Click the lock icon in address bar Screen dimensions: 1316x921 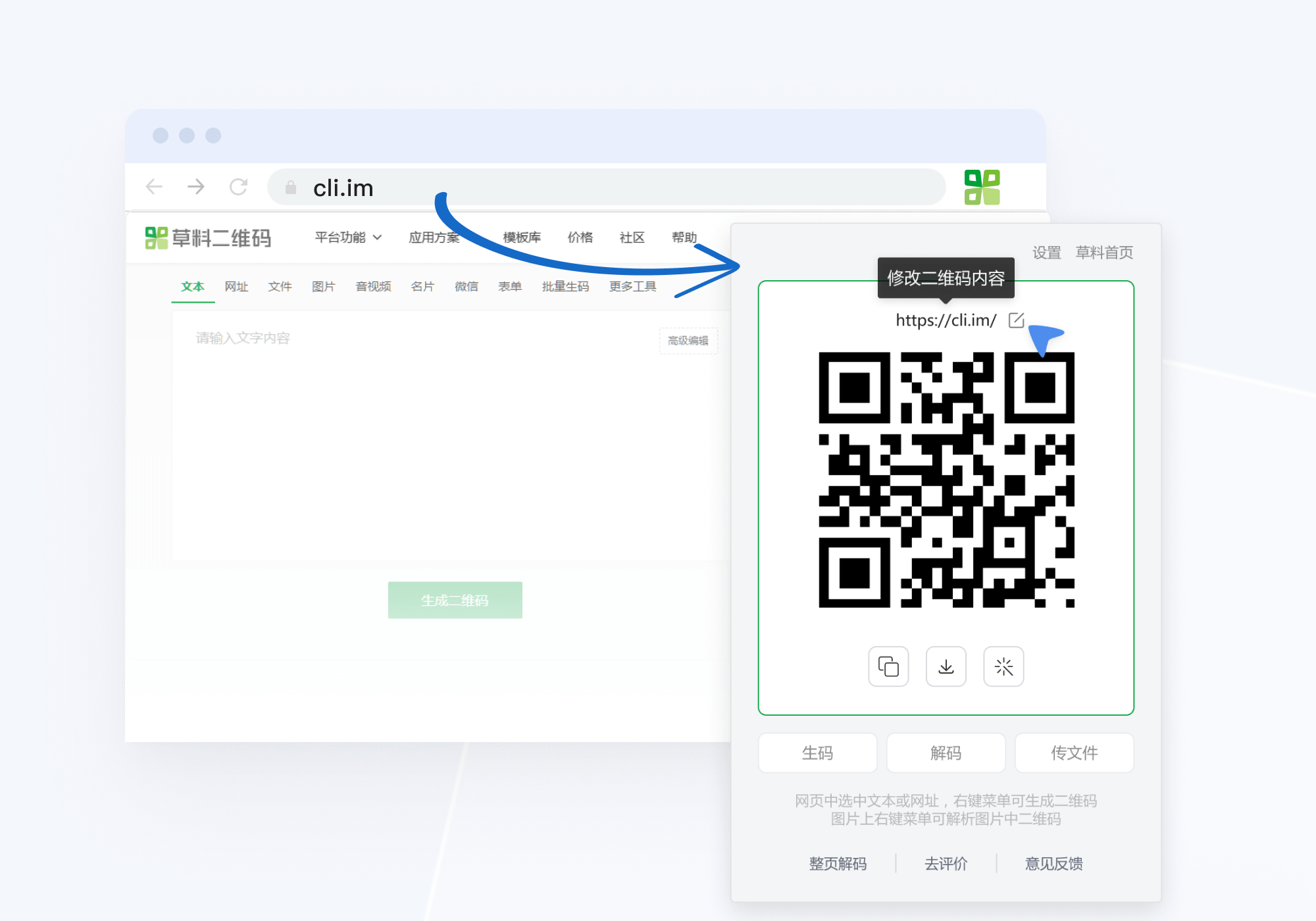(291, 188)
